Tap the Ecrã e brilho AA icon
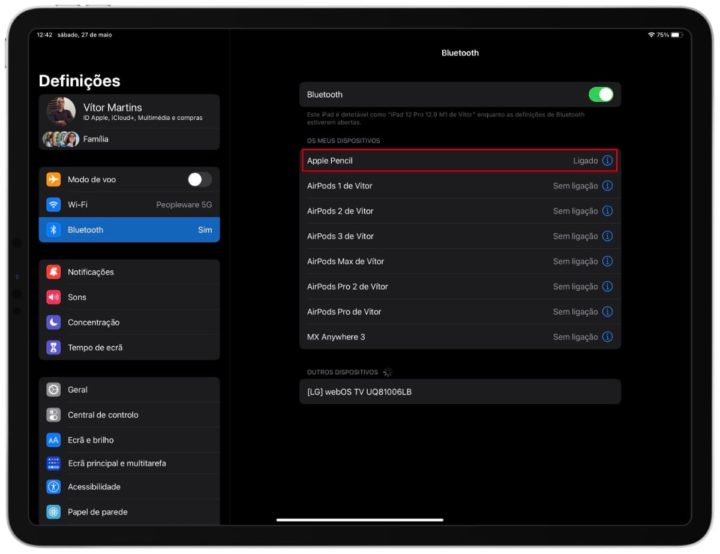Screen dimensions: 720x554 point(53,440)
